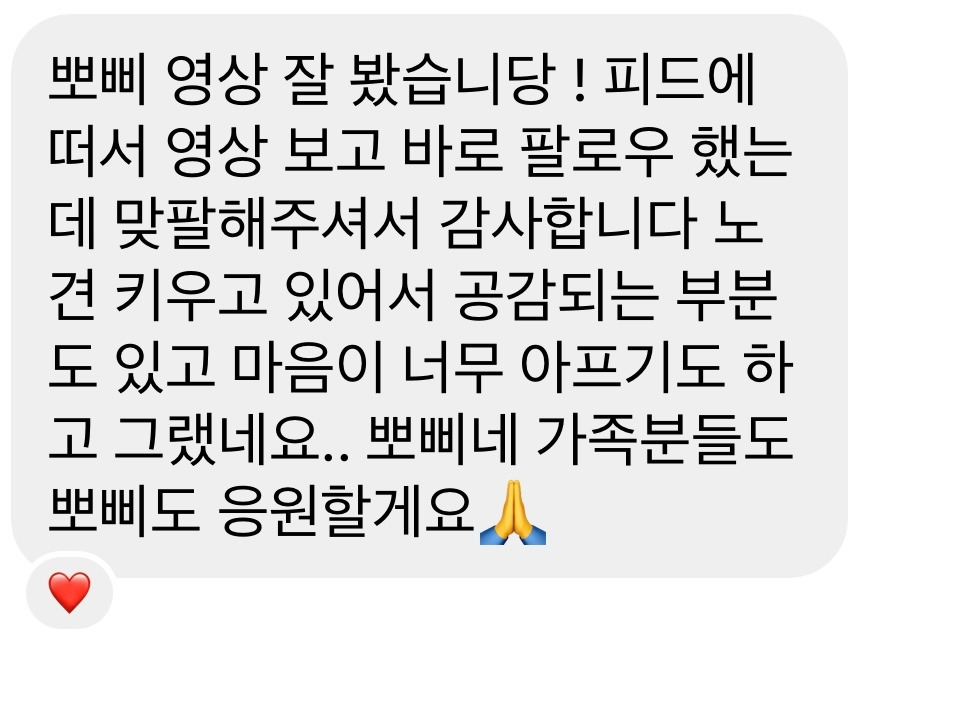Select the word 뽀삐네 in sixth line
Image resolution: width=968 pixels, height=702 pixels.
tap(442, 440)
